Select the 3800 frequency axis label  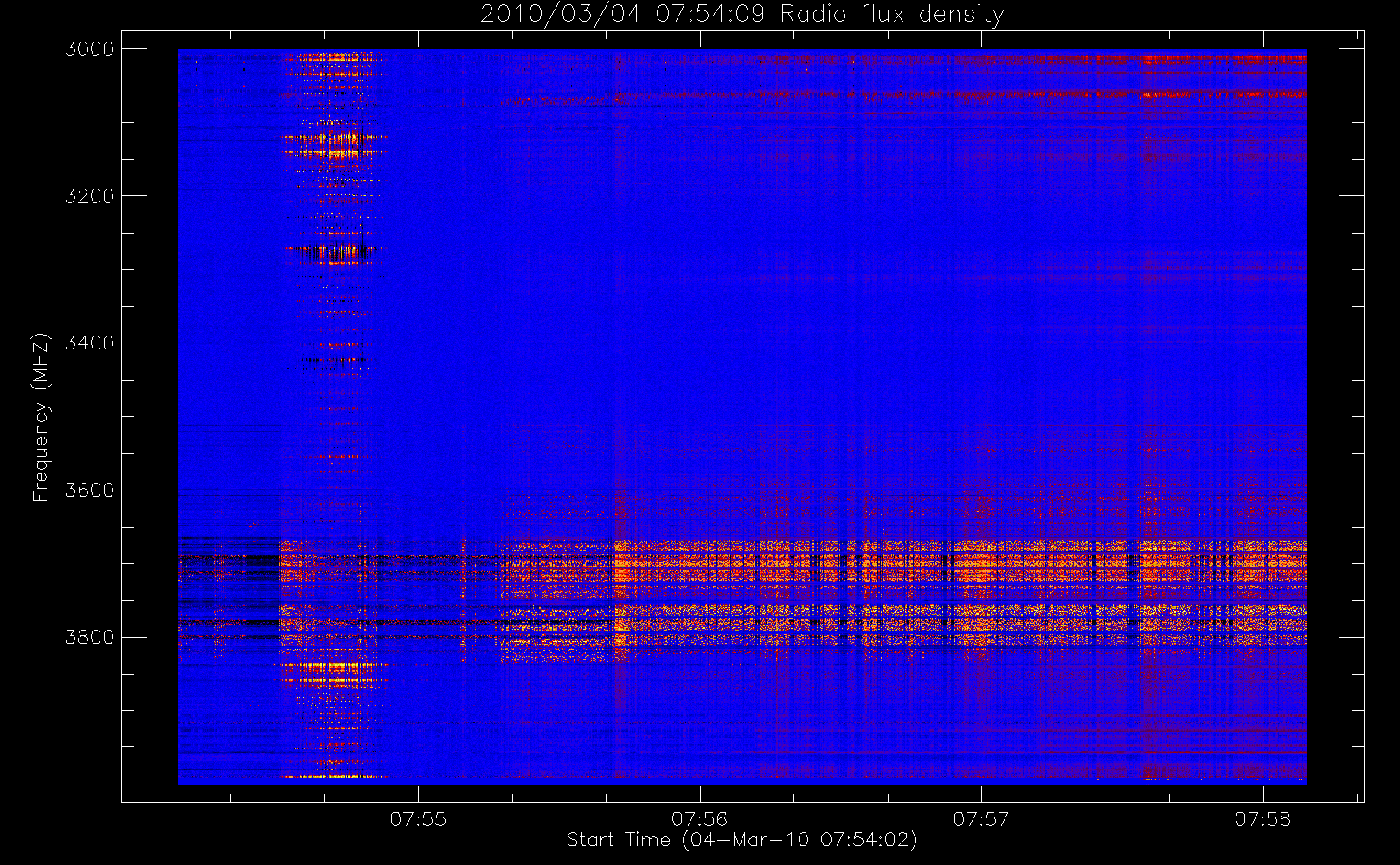point(90,638)
